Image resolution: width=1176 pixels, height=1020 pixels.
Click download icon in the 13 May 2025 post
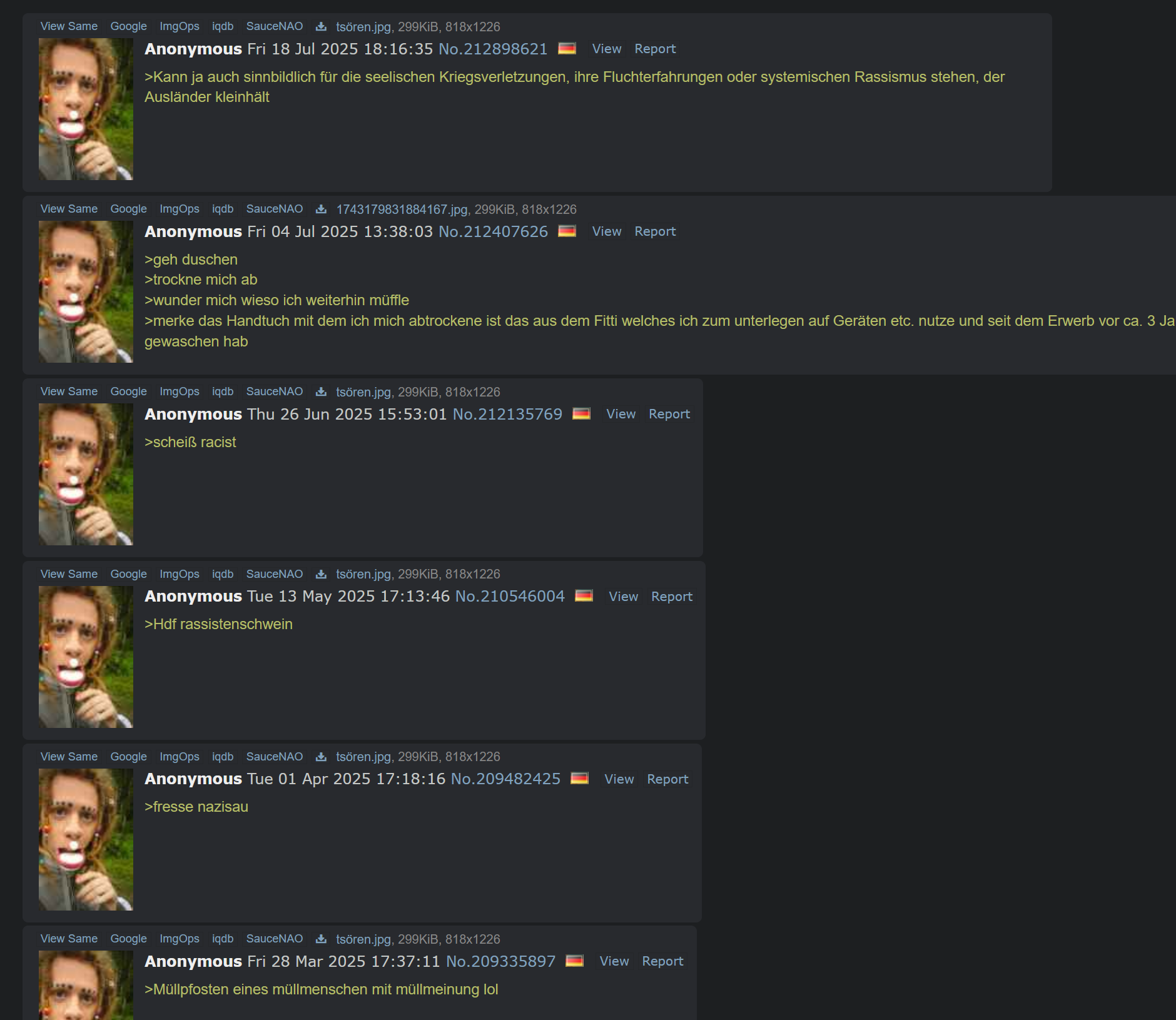[321, 574]
